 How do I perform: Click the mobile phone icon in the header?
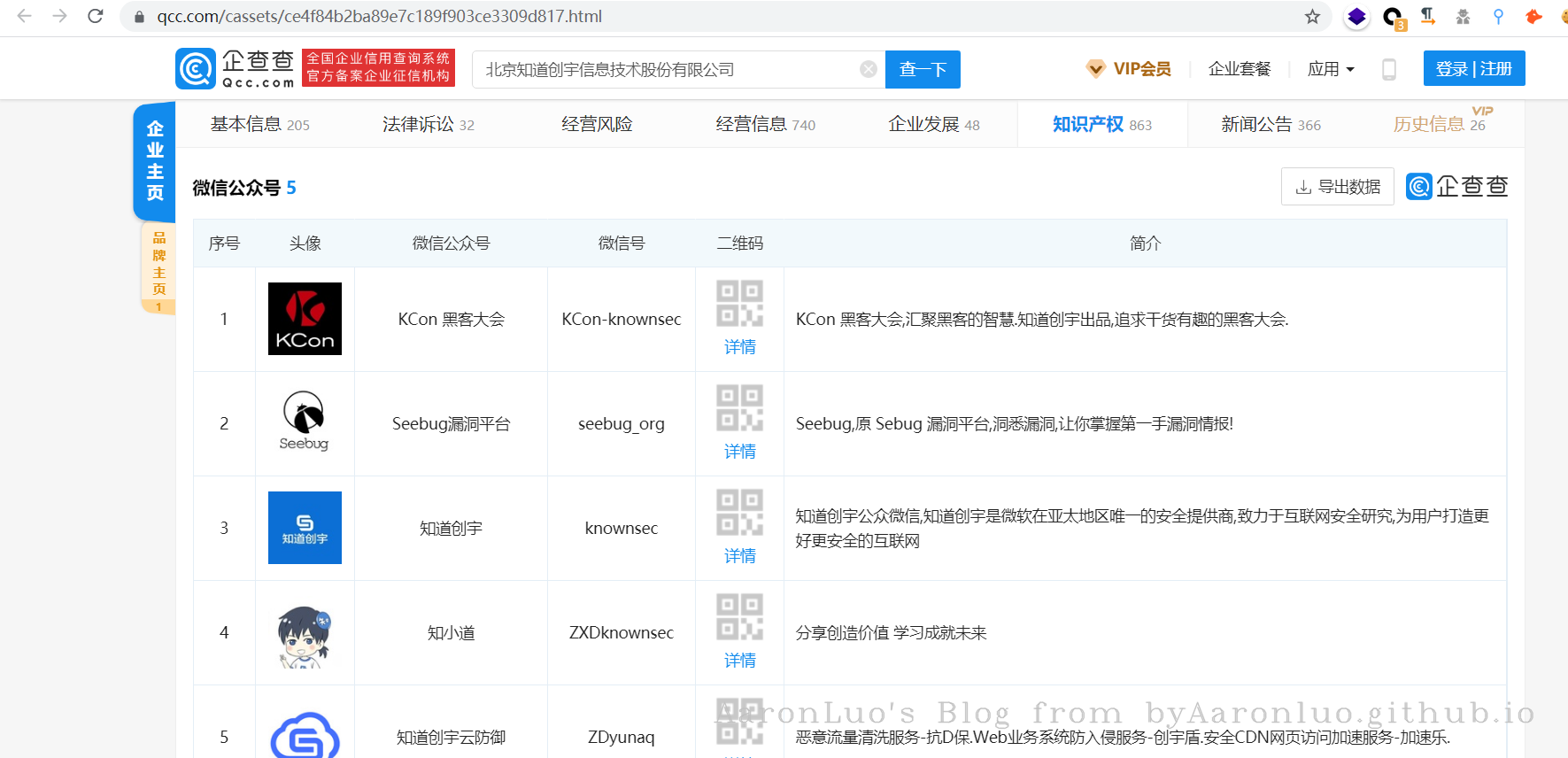(x=1388, y=69)
